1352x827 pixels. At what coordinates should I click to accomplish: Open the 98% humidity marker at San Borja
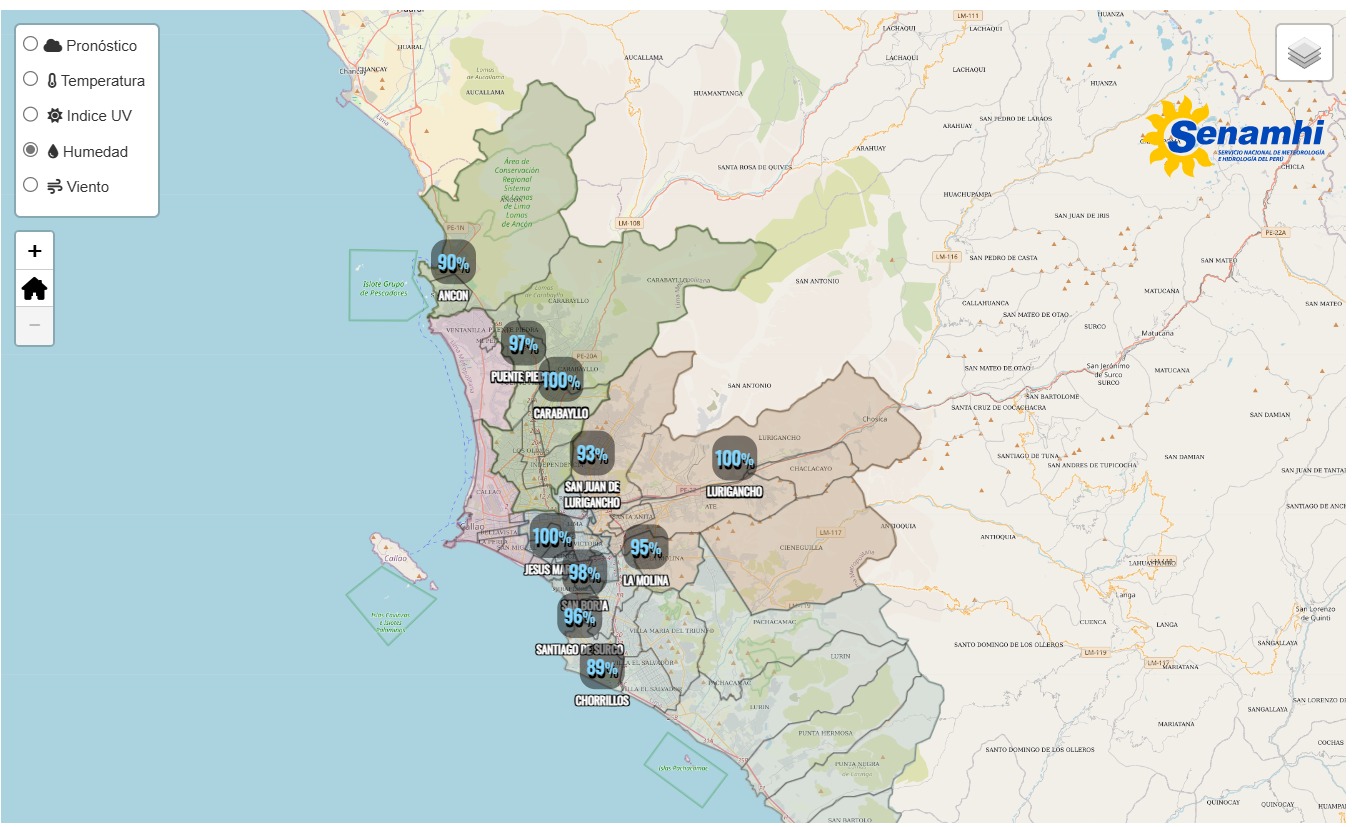click(x=584, y=572)
